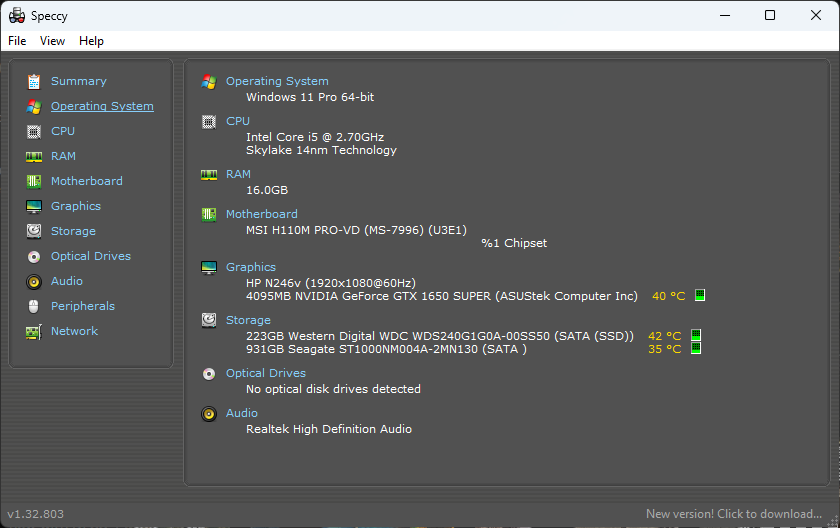The width and height of the screenshot is (840, 528).
Task: Open the File menu
Action: (17, 41)
